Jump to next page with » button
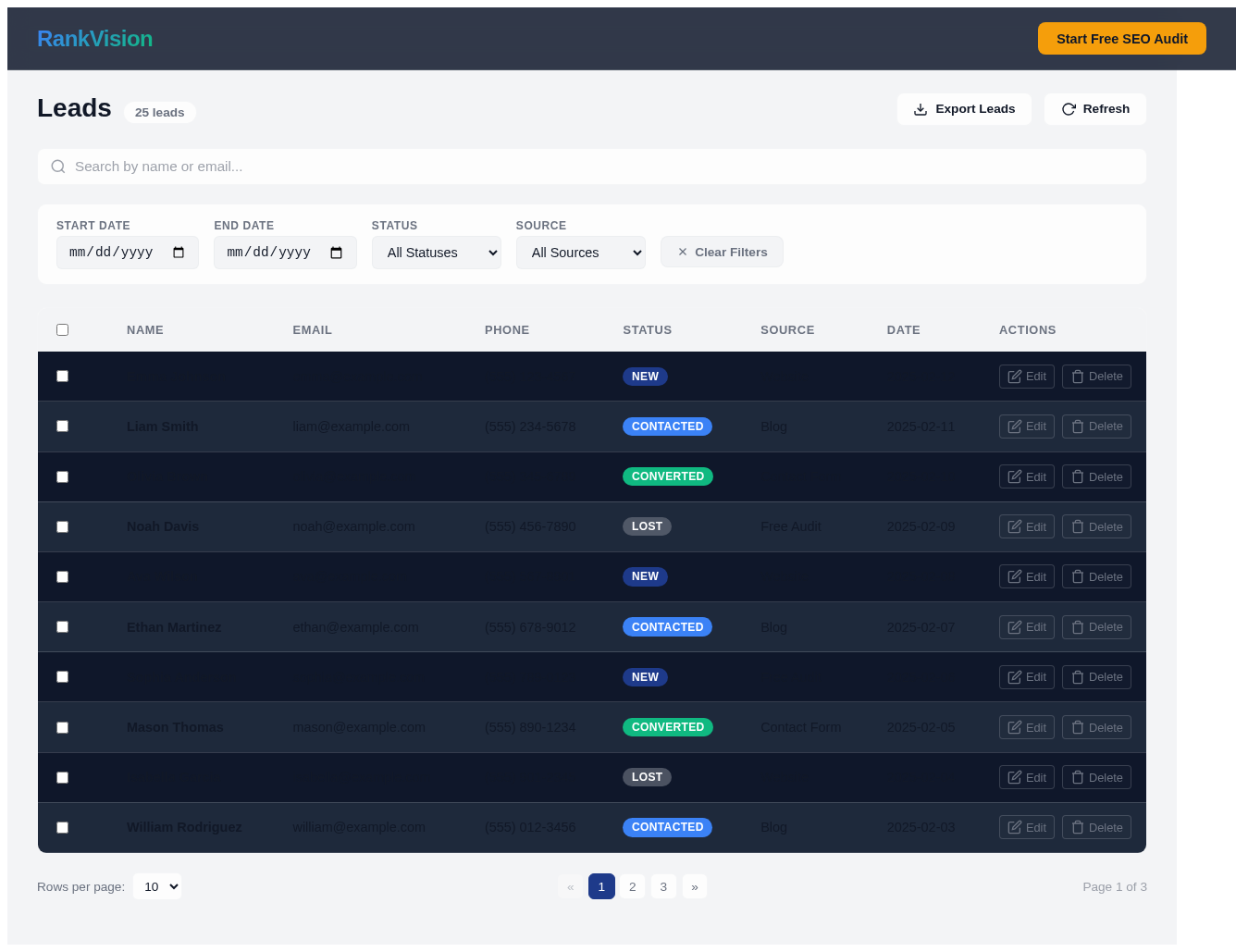1236x952 pixels. pos(695,886)
